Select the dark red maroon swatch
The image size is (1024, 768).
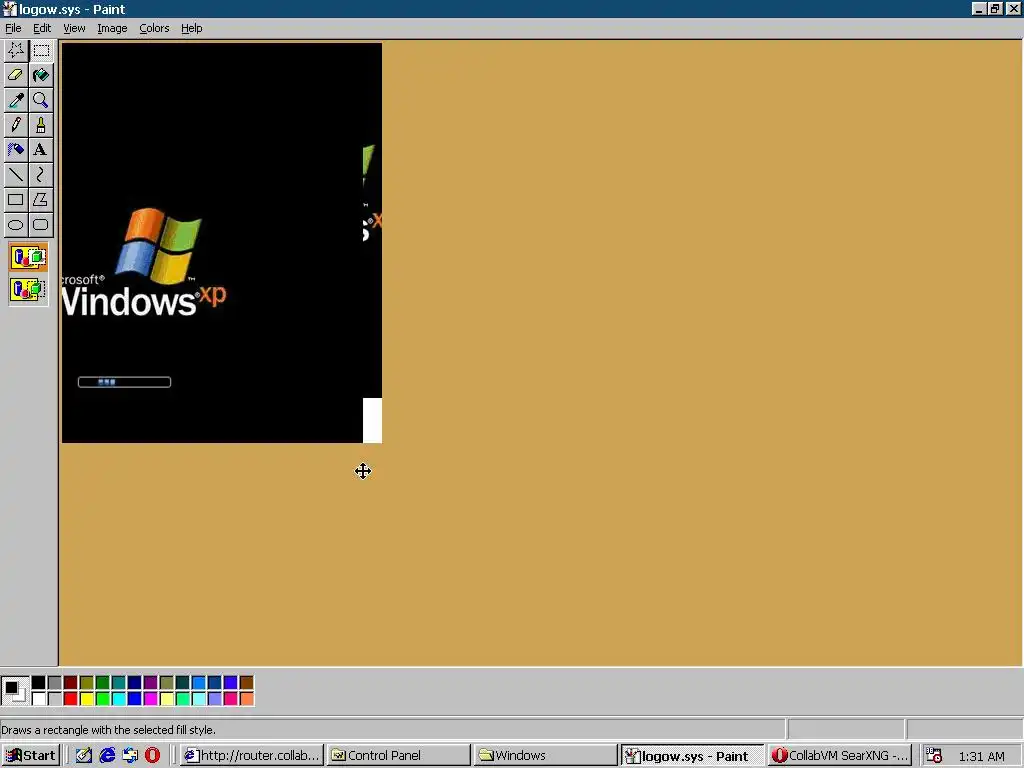(x=71, y=683)
